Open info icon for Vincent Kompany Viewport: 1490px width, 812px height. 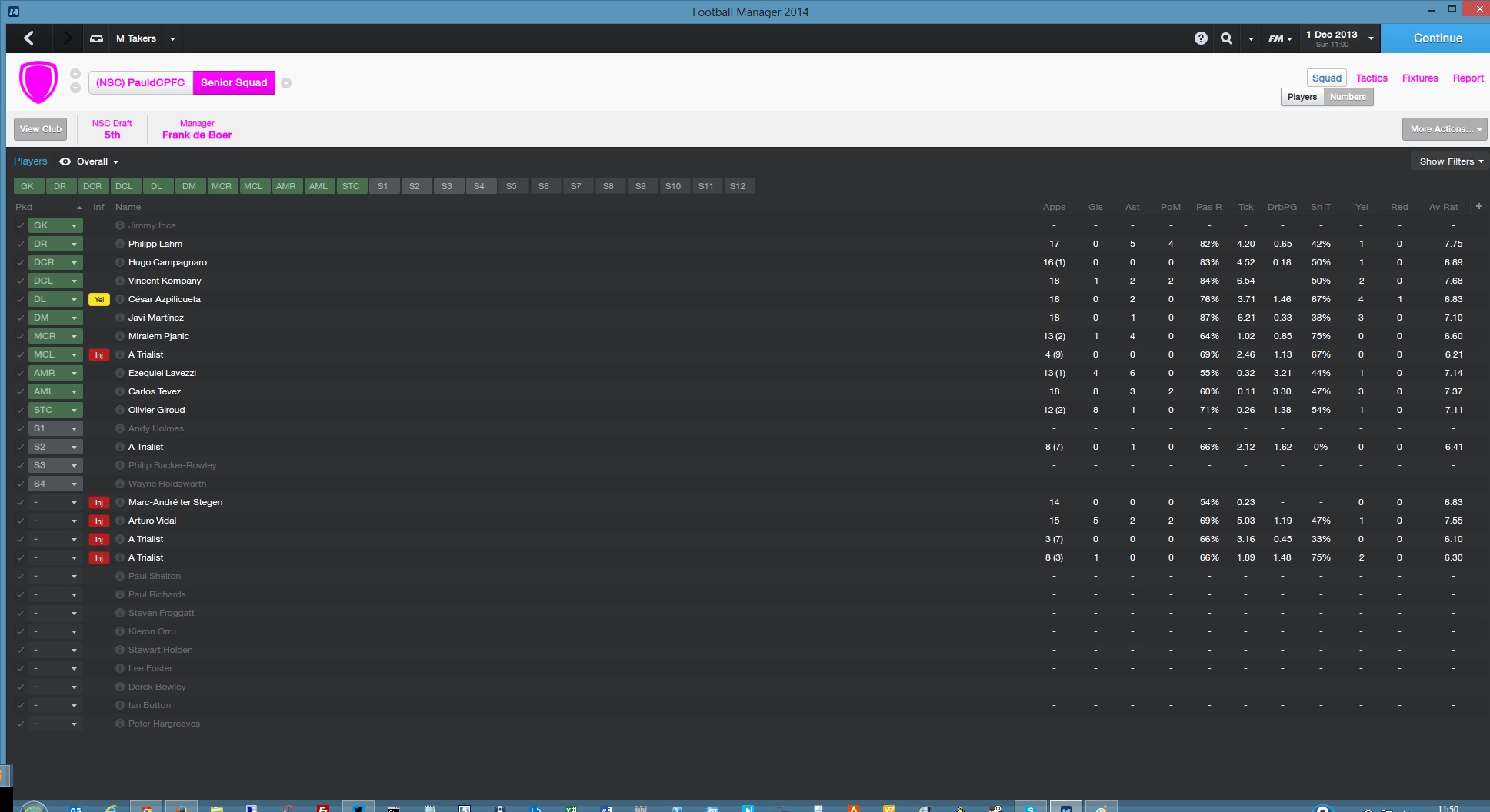tap(120, 281)
